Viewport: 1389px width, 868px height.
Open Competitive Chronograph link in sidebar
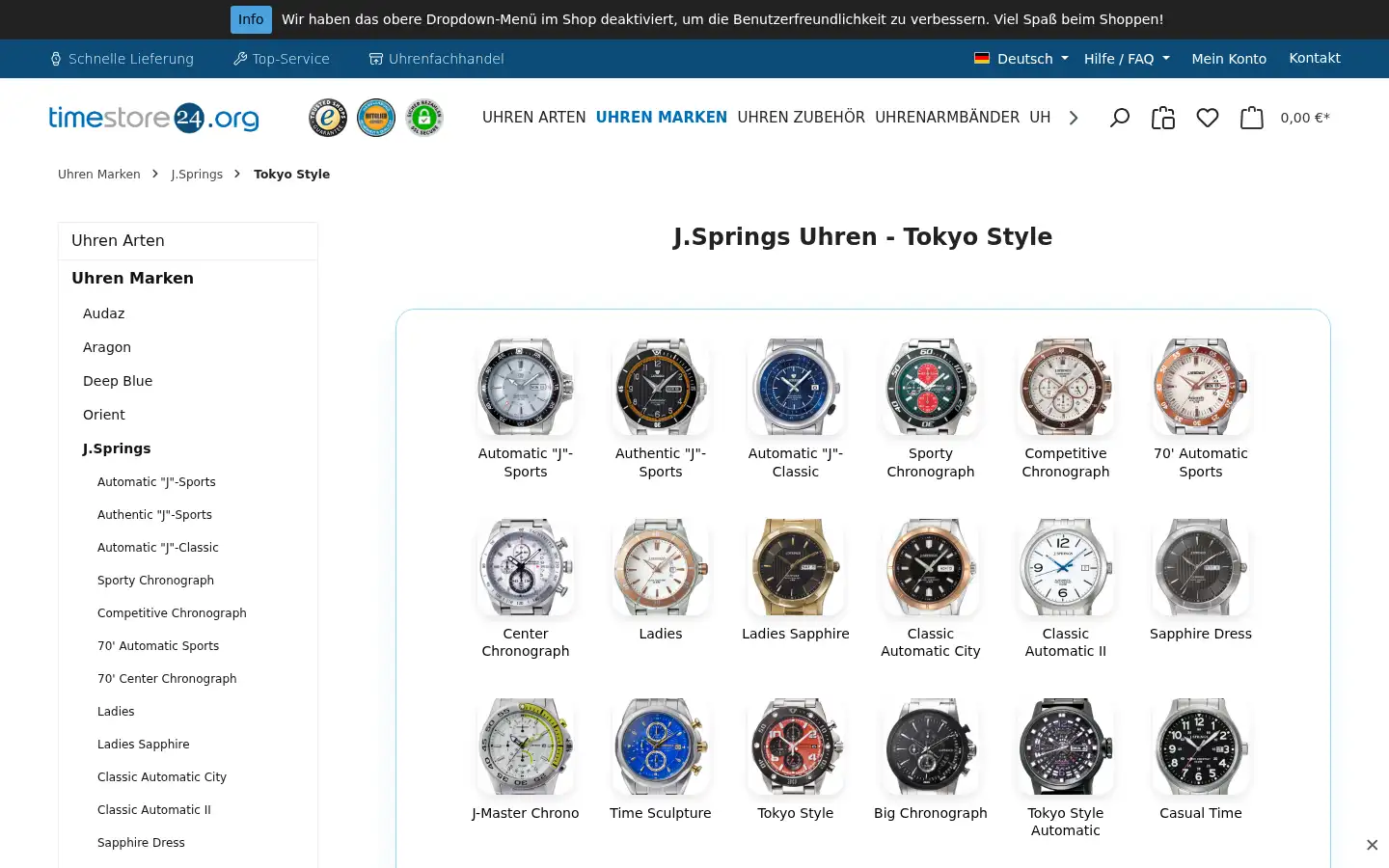click(x=172, y=613)
